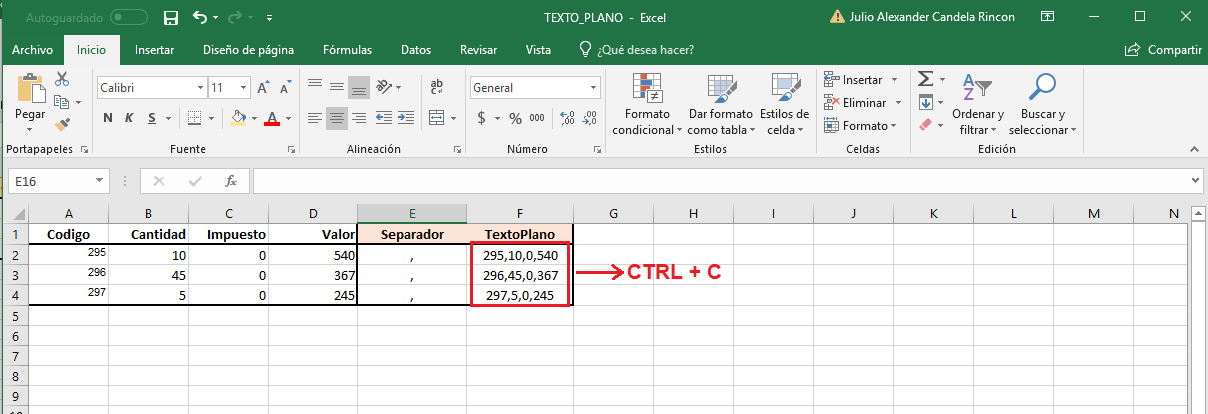This screenshot has width=1208, height=414.
Task: Toggle bold formatting (N)
Action: 108,118
